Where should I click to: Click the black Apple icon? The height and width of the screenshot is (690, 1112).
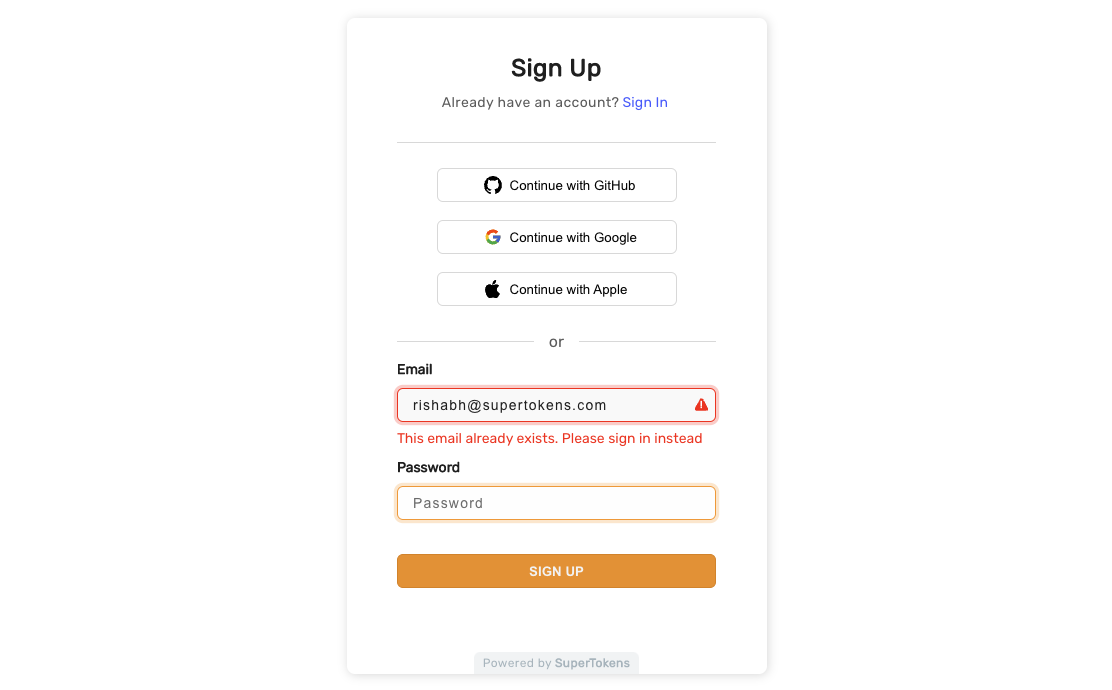click(492, 288)
